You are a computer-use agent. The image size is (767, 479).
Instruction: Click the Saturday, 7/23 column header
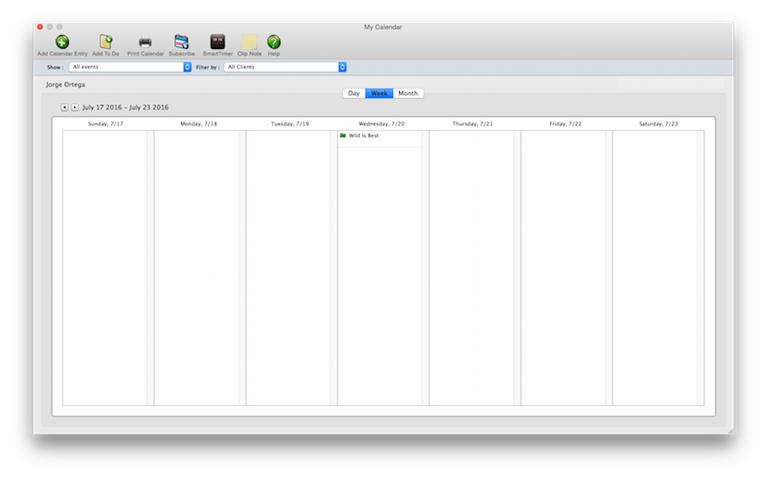[658, 124]
